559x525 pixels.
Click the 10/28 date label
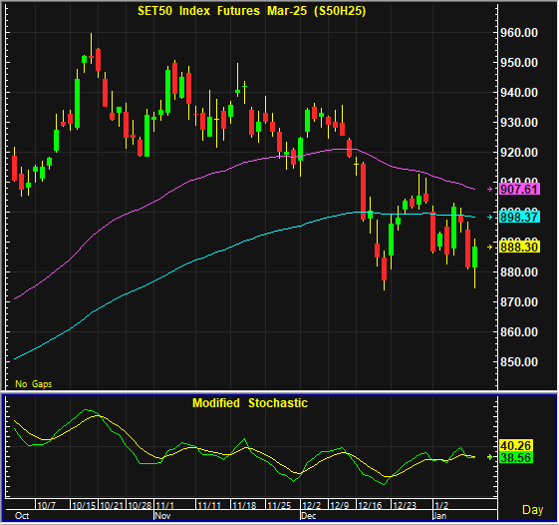(140, 505)
